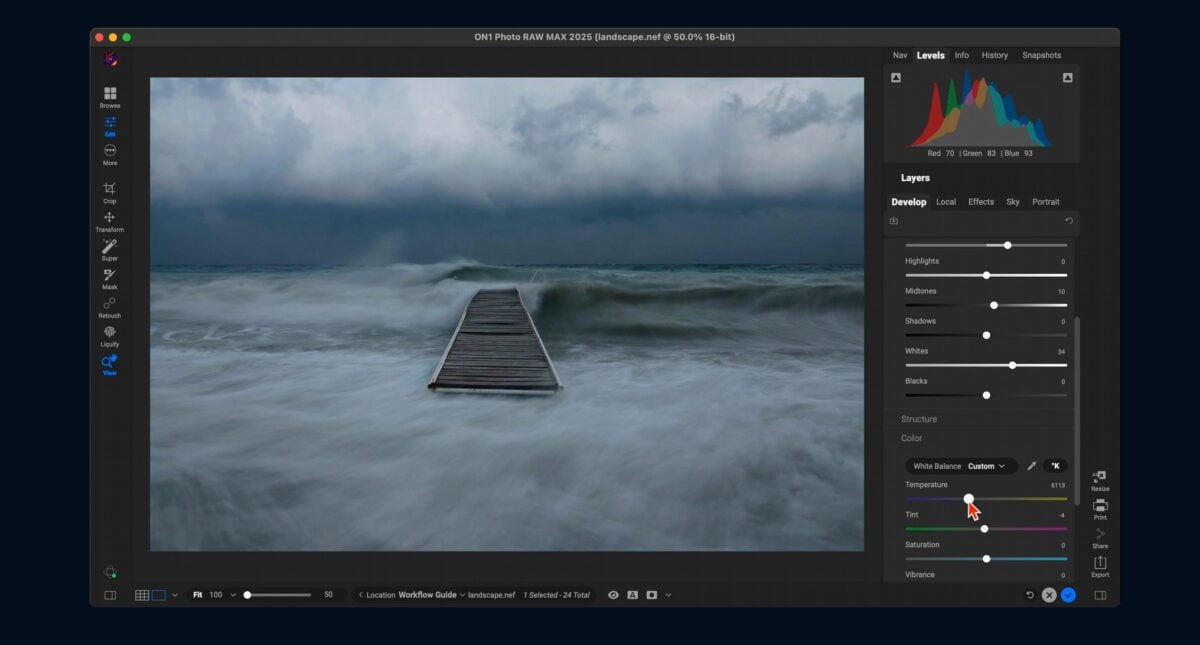Toggle the preview eye icon
This screenshot has width=1200, height=645.
pos(613,595)
